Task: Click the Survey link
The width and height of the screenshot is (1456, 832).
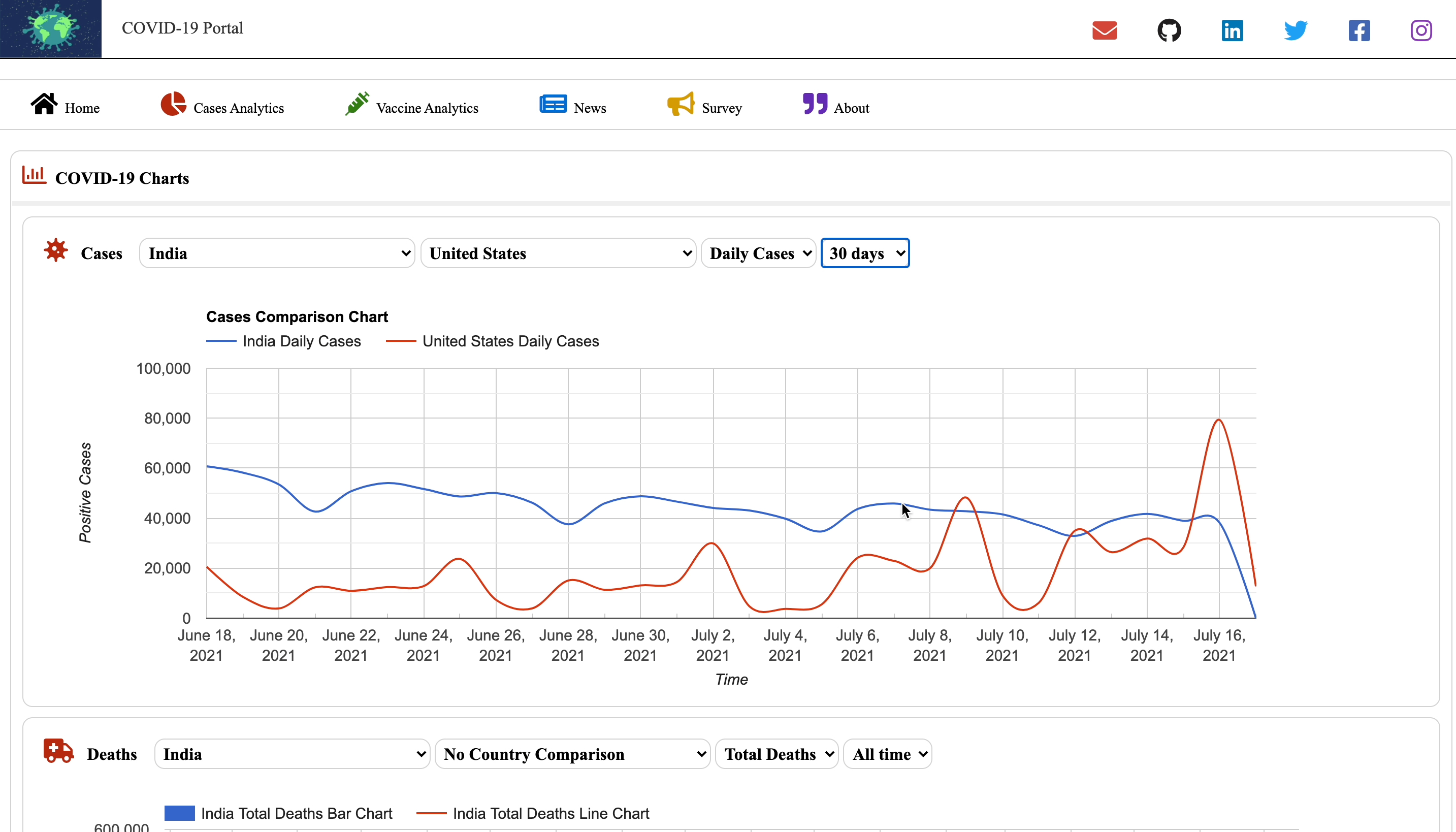Action: [722, 108]
